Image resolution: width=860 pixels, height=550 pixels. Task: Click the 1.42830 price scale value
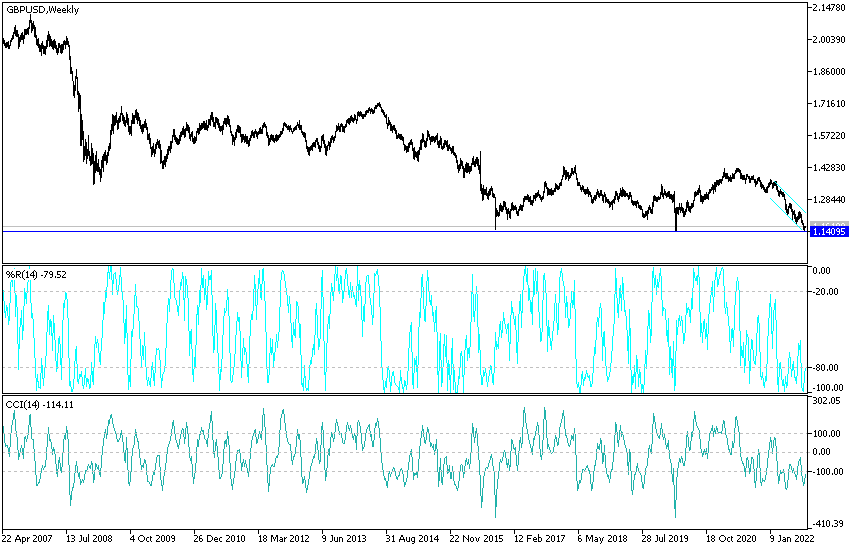[x=829, y=168]
